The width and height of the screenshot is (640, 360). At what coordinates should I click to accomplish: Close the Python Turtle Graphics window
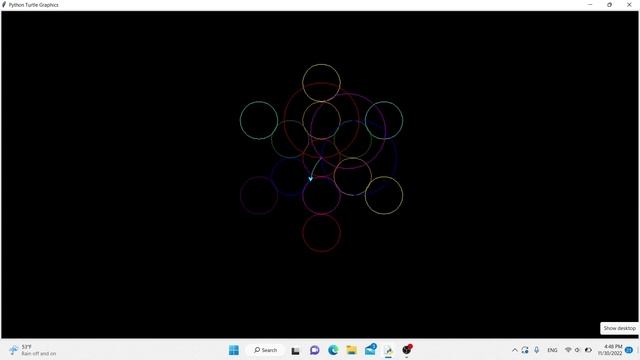tap(629, 4)
